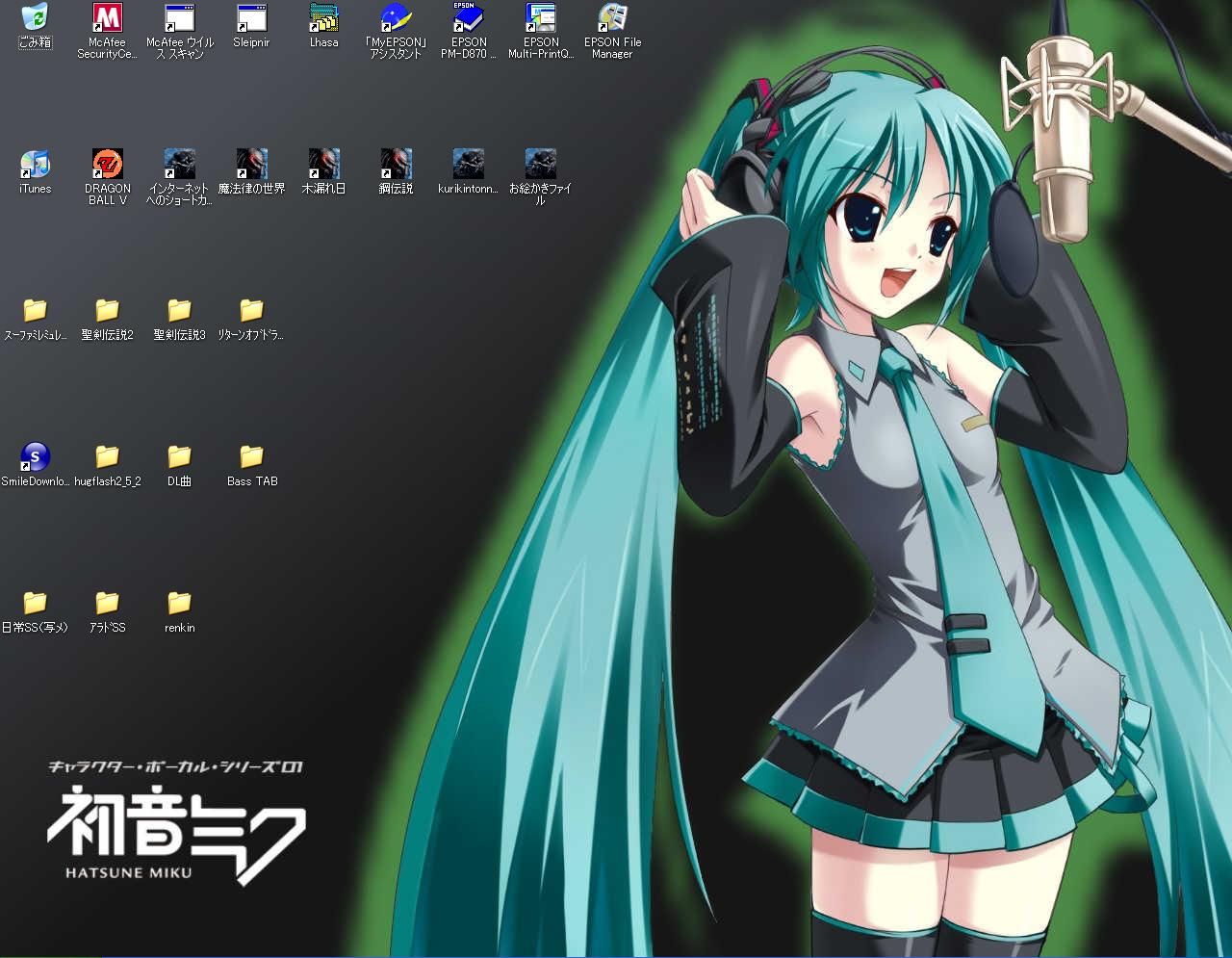Select the hugflash2_5_2 folder

[107, 465]
